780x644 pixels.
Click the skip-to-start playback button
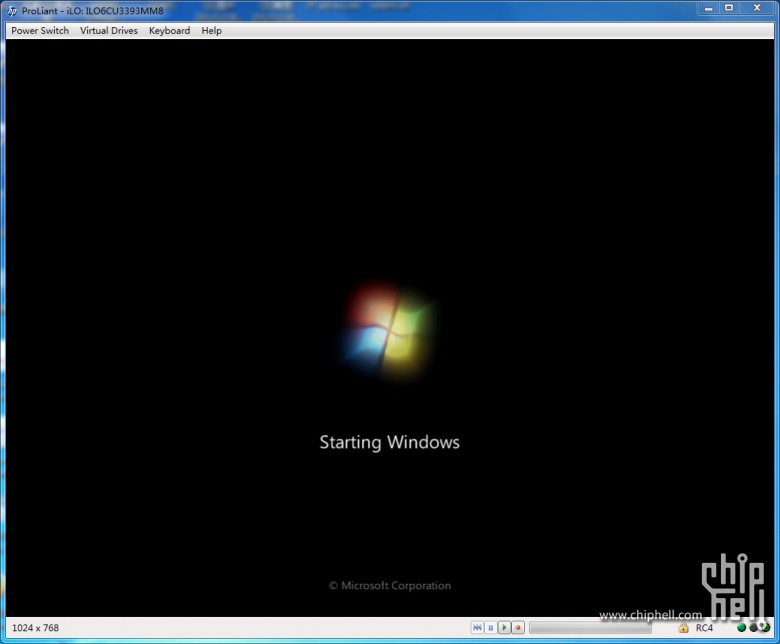coord(477,628)
